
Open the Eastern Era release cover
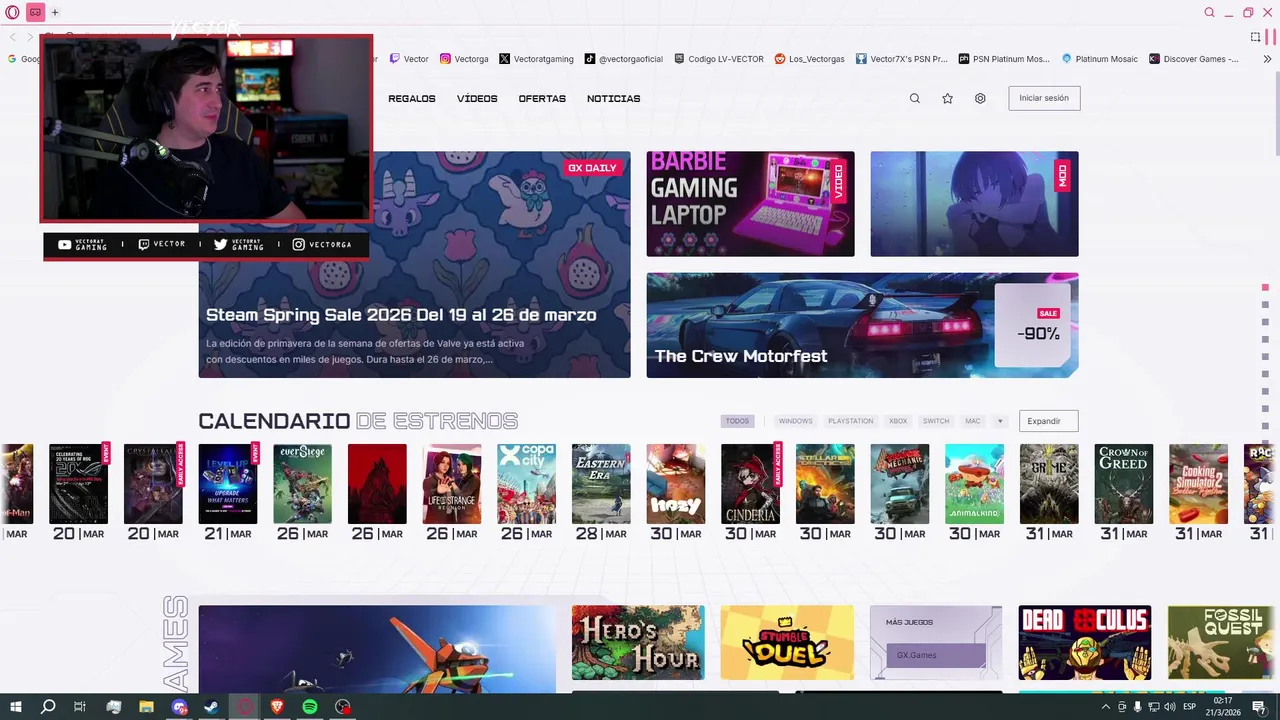(x=601, y=484)
